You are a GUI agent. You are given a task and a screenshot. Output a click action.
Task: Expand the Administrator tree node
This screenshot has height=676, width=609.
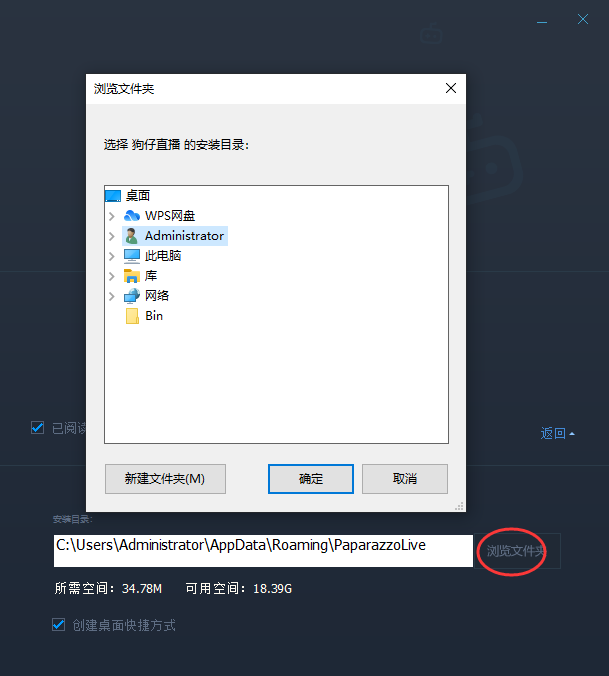pos(112,236)
